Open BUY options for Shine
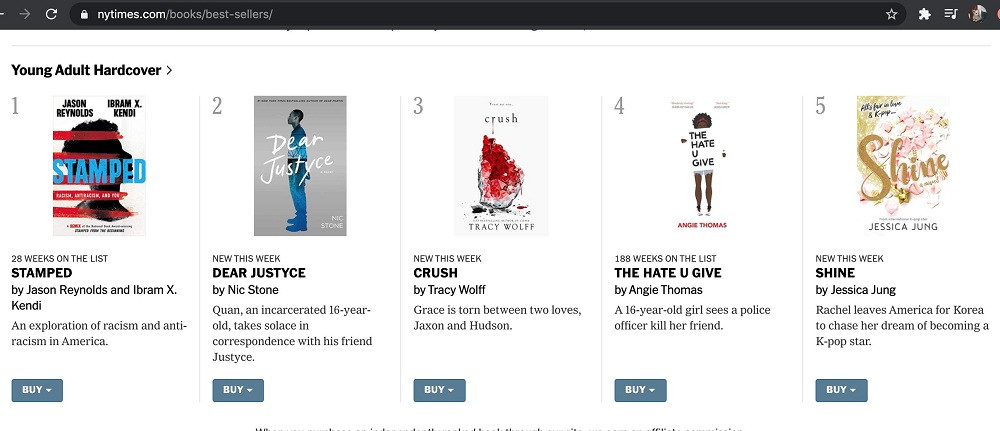 coord(841,390)
